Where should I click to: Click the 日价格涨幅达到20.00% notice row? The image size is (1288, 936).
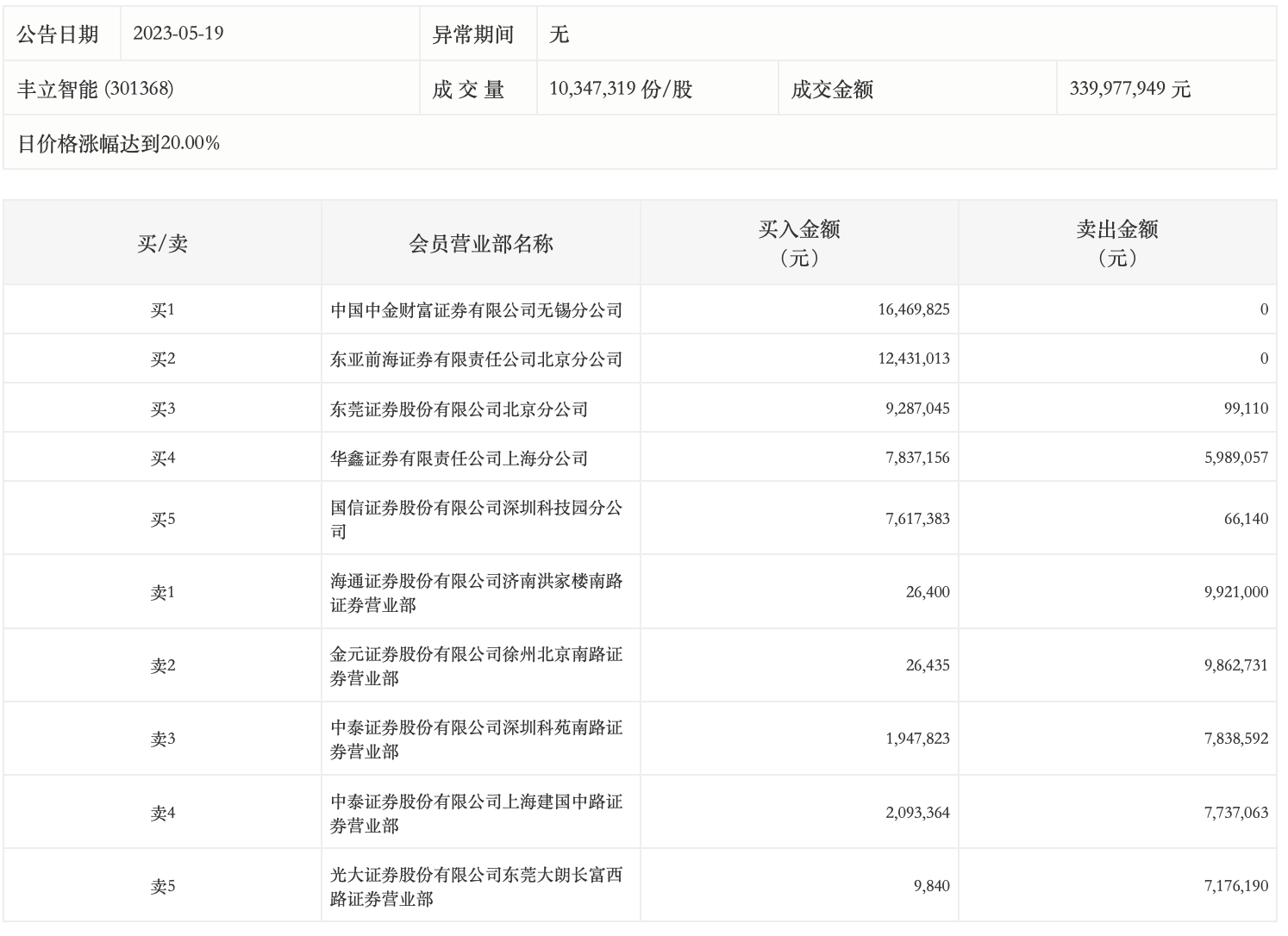click(x=119, y=143)
